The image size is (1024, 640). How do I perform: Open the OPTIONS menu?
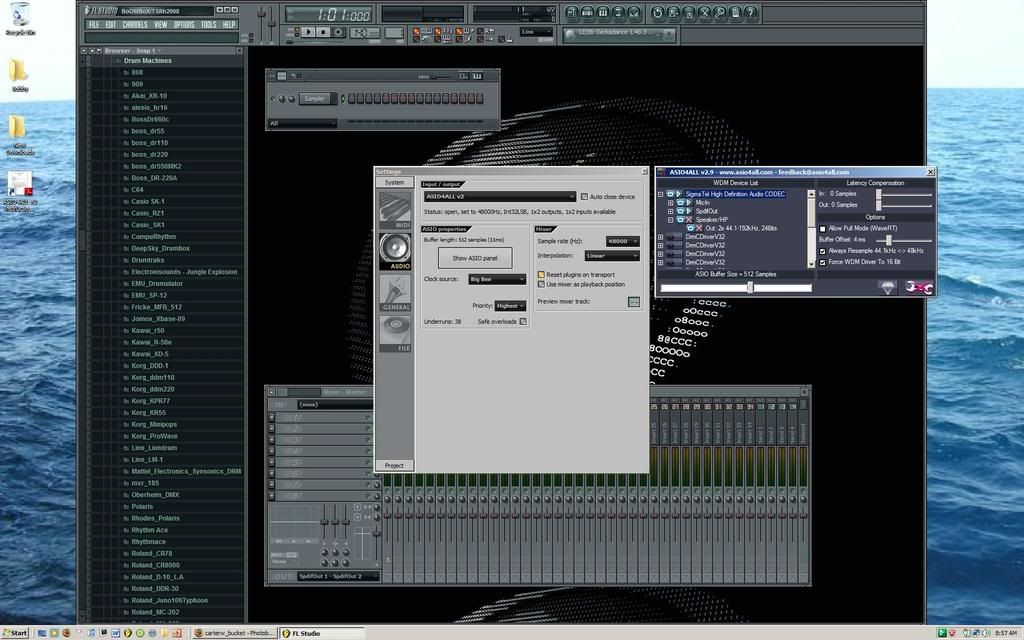184,25
